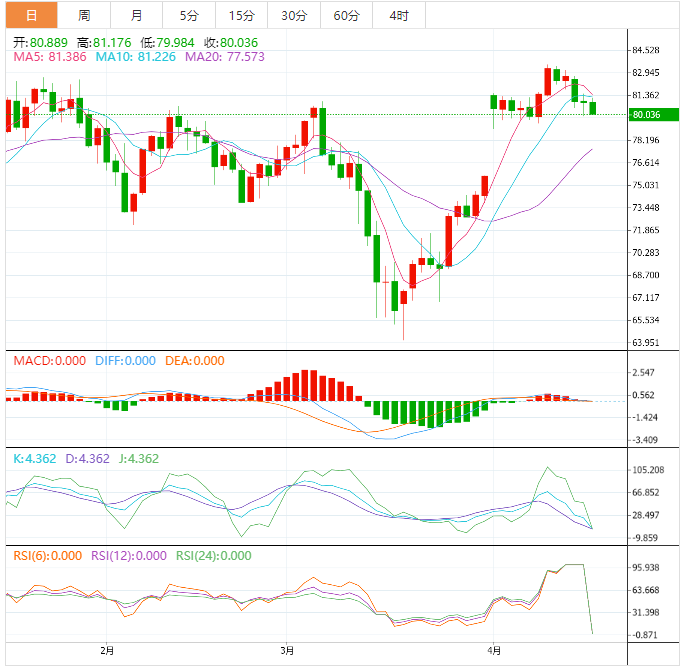Screen dimensions: 687x672
Task: Click the K:4.362 KDJ label
Action: [35, 459]
